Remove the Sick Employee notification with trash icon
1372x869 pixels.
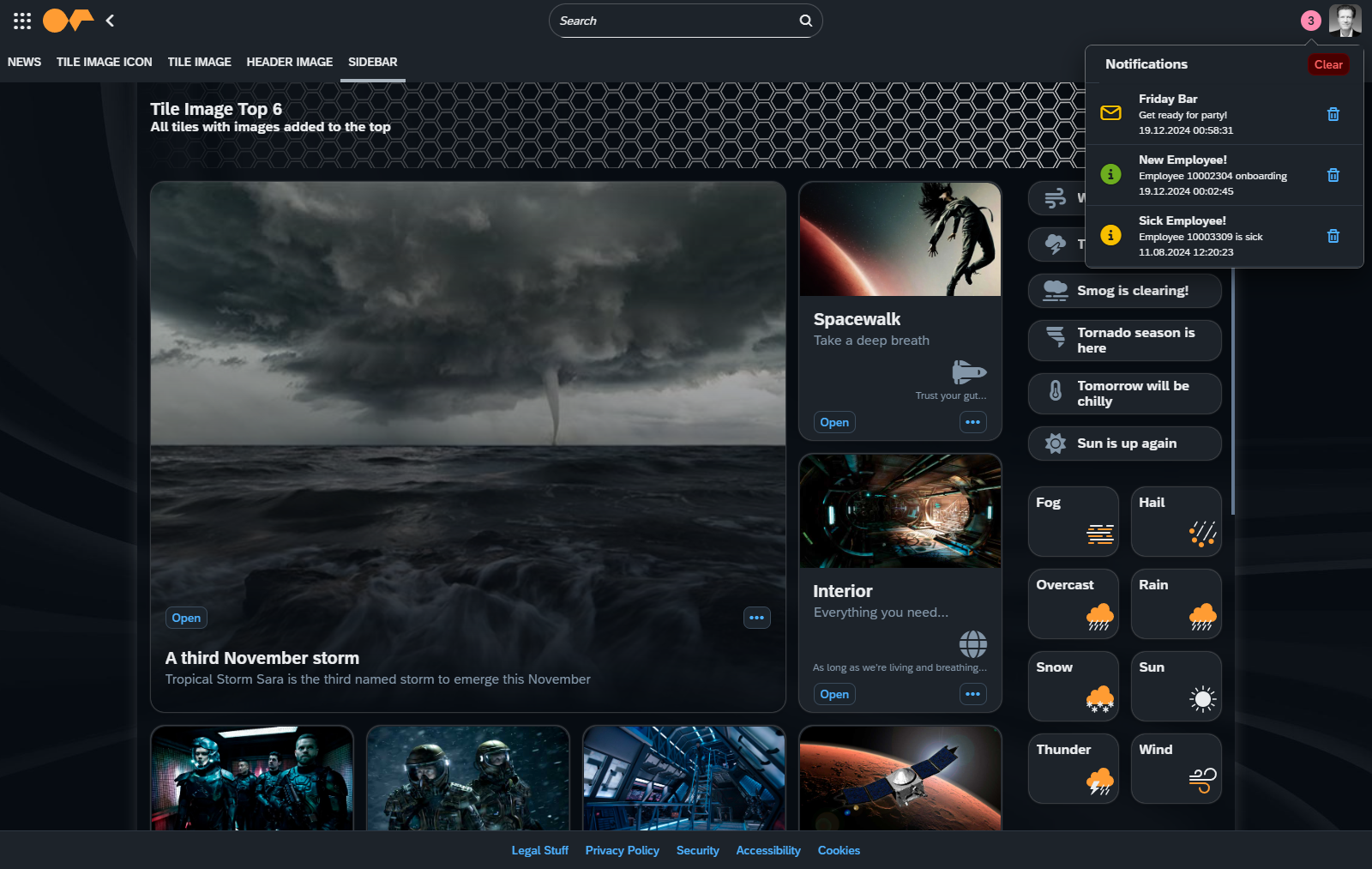1333,236
